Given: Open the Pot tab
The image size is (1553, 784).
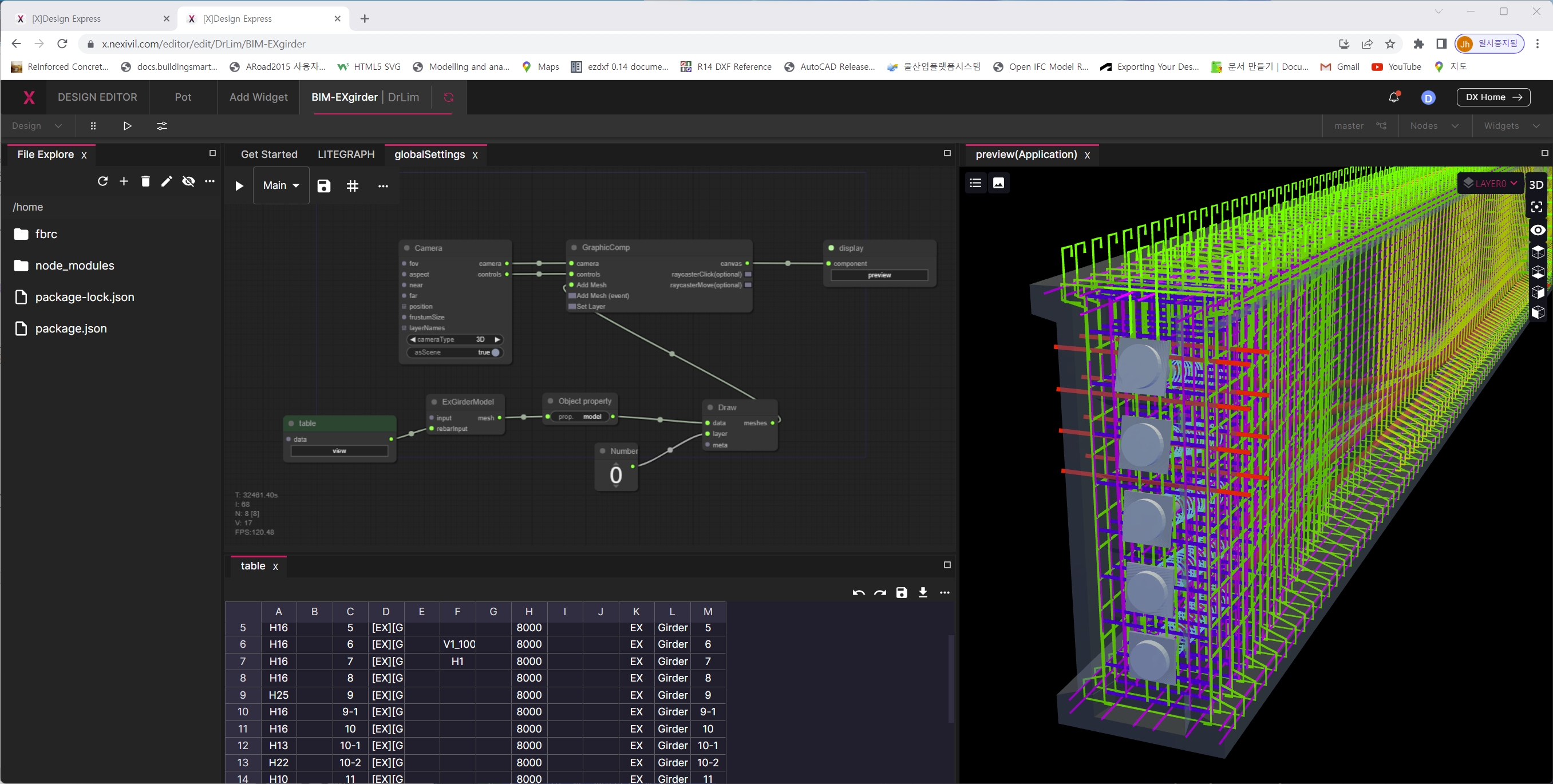Looking at the screenshot, I should (183, 97).
